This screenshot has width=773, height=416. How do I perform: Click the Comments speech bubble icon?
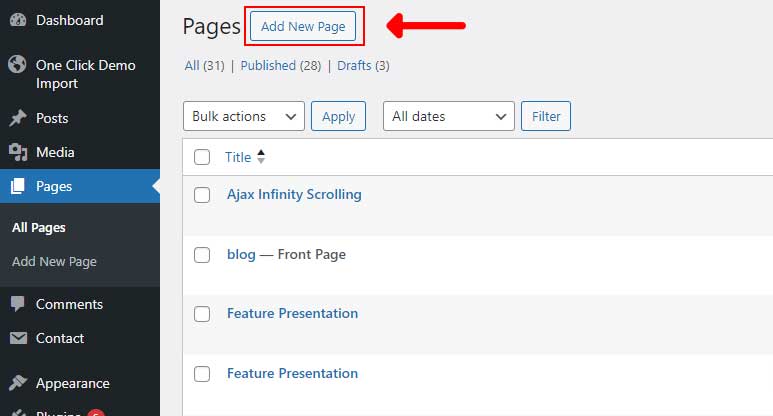pos(18,304)
